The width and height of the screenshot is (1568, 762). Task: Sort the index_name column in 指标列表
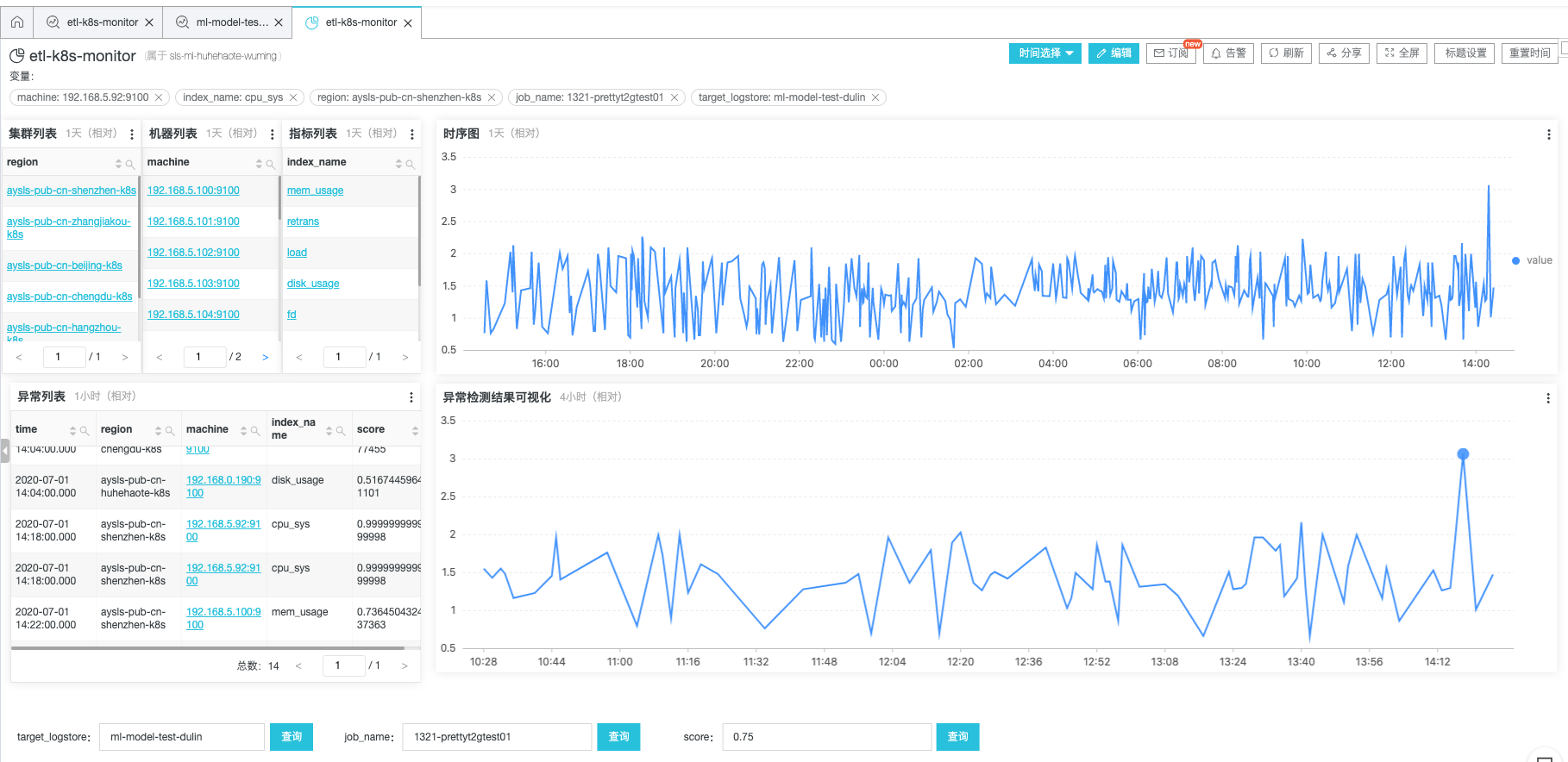point(398,164)
